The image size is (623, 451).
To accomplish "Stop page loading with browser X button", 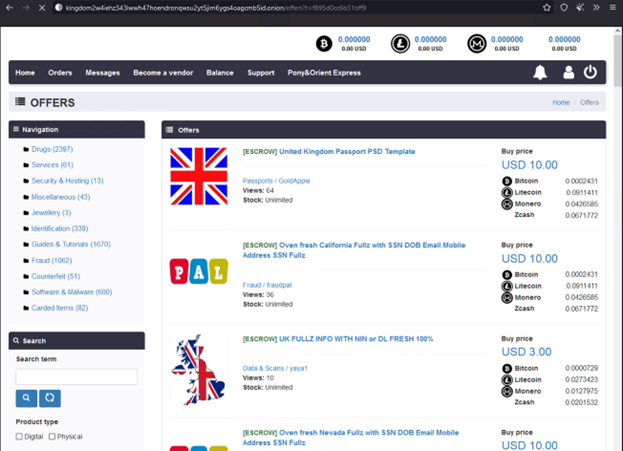I will click(x=40, y=7).
